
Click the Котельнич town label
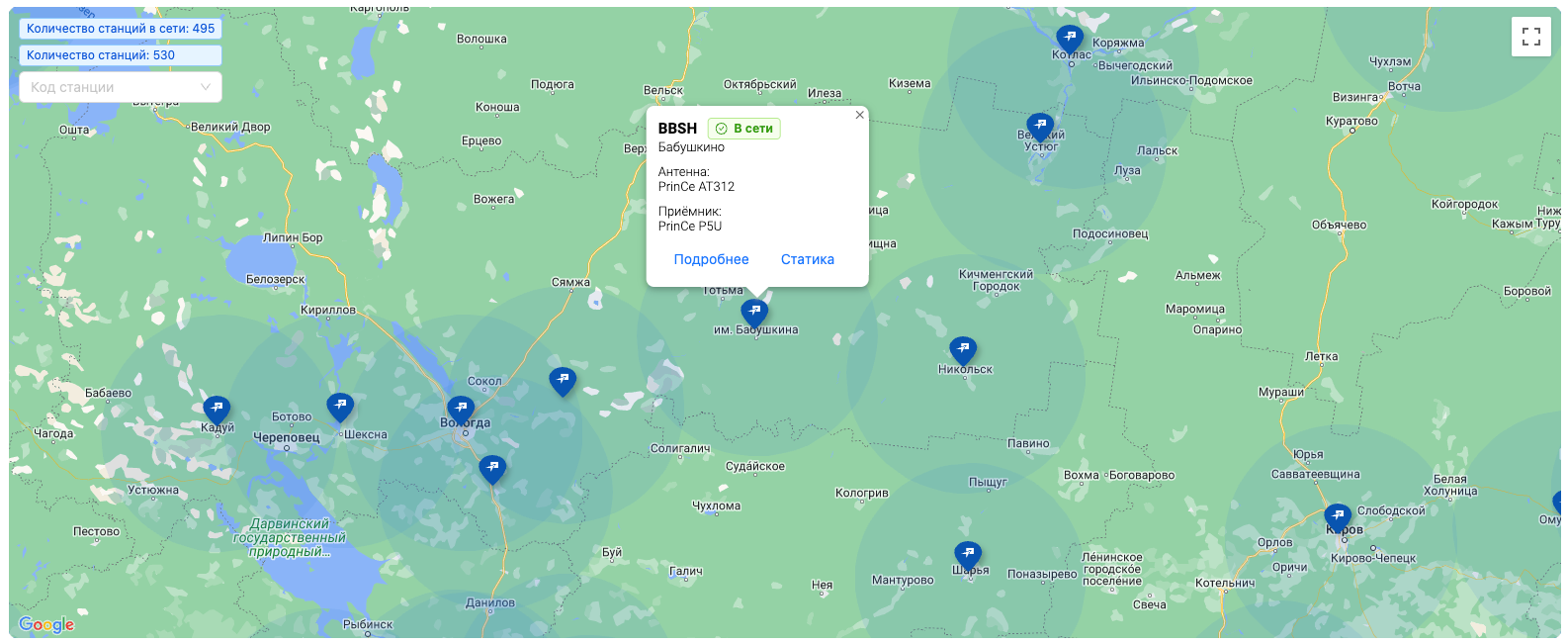(x=1225, y=583)
